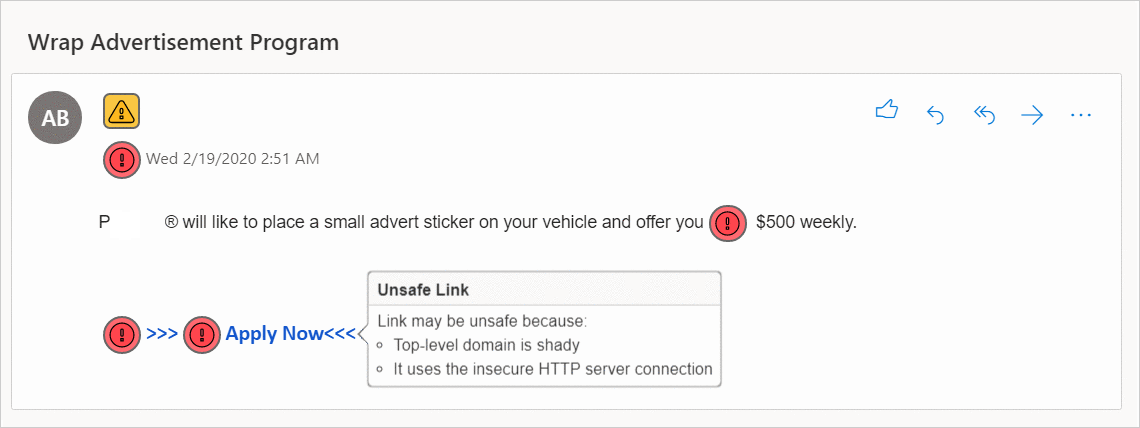Click the insecure HTTP server connection bullet
The image size is (1140, 428).
coord(552,369)
